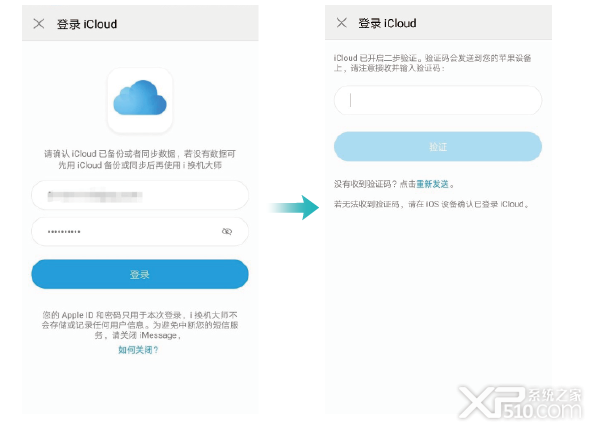Click the iOS device login hint text
The height and width of the screenshot is (433, 596).
pos(431,204)
